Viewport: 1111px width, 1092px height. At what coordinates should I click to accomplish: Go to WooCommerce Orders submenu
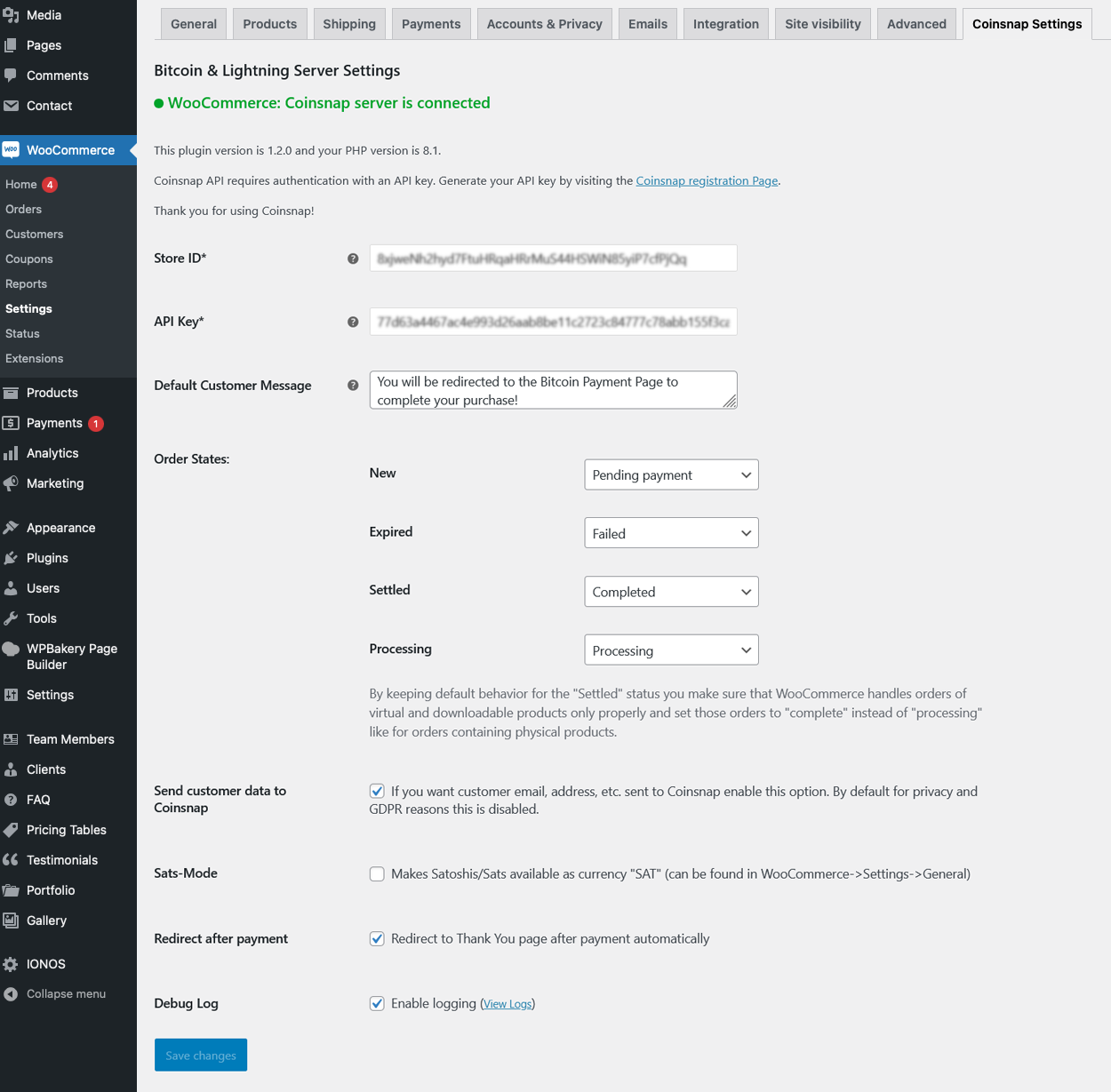(x=24, y=210)
